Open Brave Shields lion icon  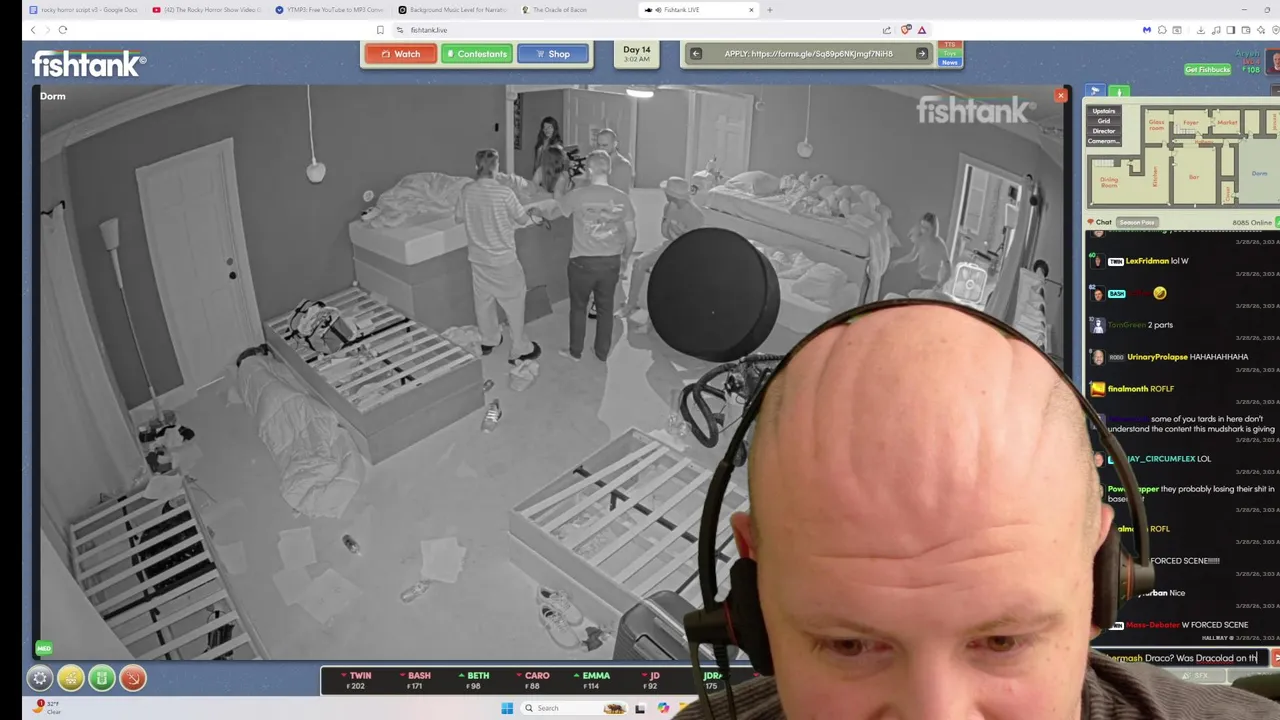coord(905,30)
